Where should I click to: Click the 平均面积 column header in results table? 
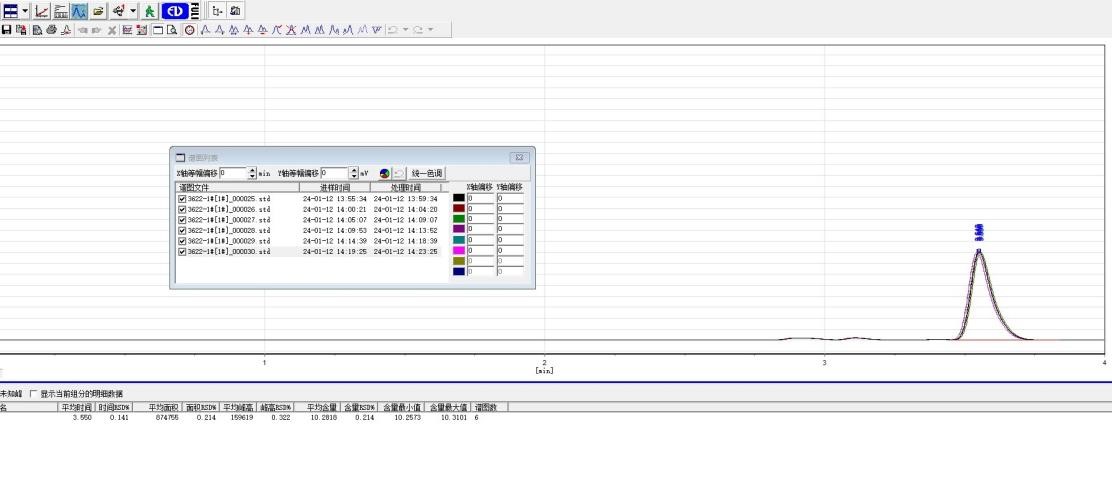click(162, 407)
